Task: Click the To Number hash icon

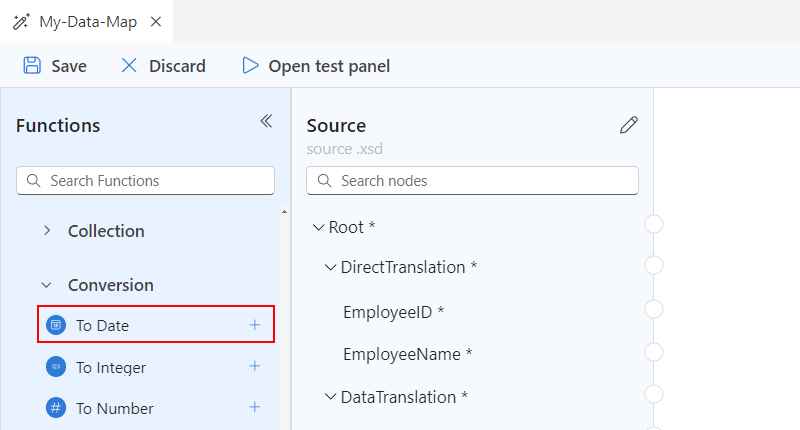Action: click(x=56, y=408)
